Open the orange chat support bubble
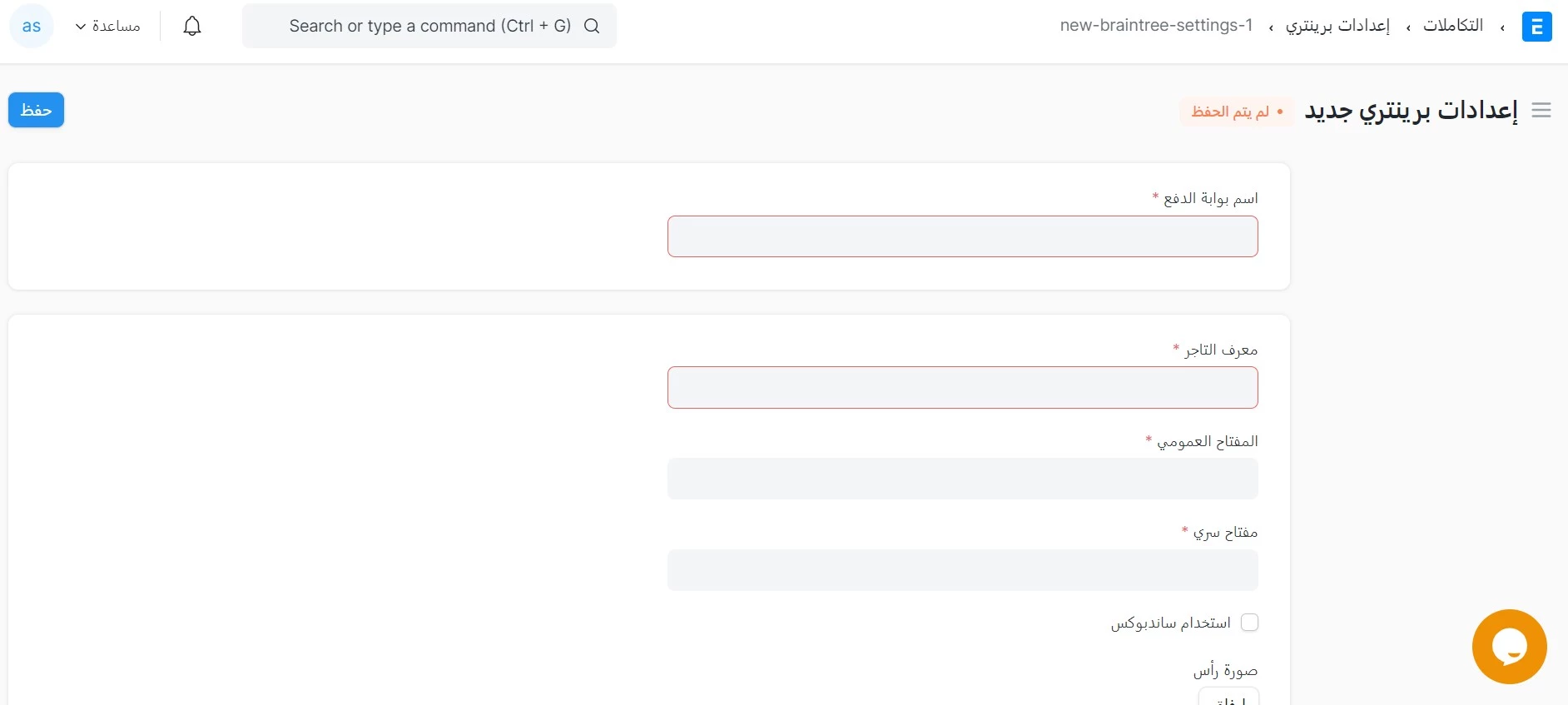The height and width of the screenshot is (705, 1568). tap(1509, 647)
